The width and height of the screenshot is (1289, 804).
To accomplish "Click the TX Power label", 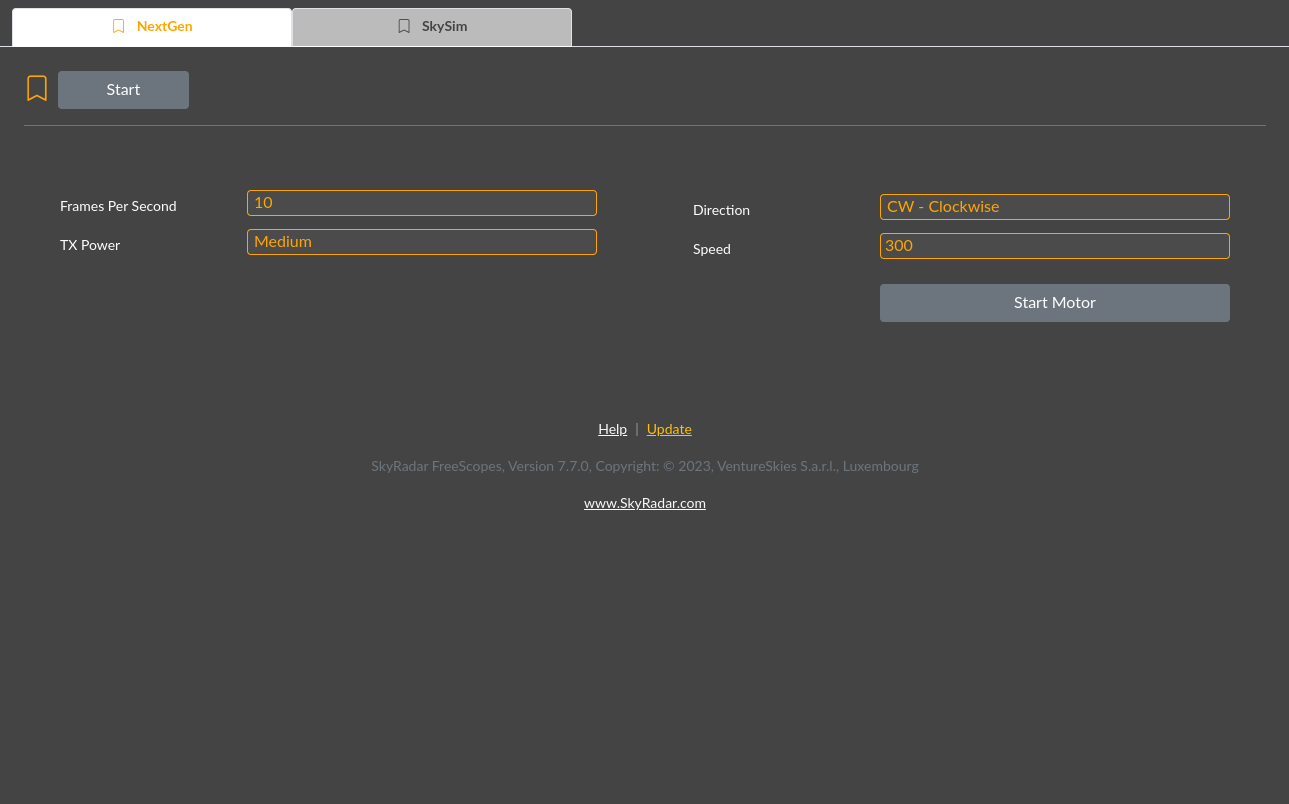I will [90, 245].
